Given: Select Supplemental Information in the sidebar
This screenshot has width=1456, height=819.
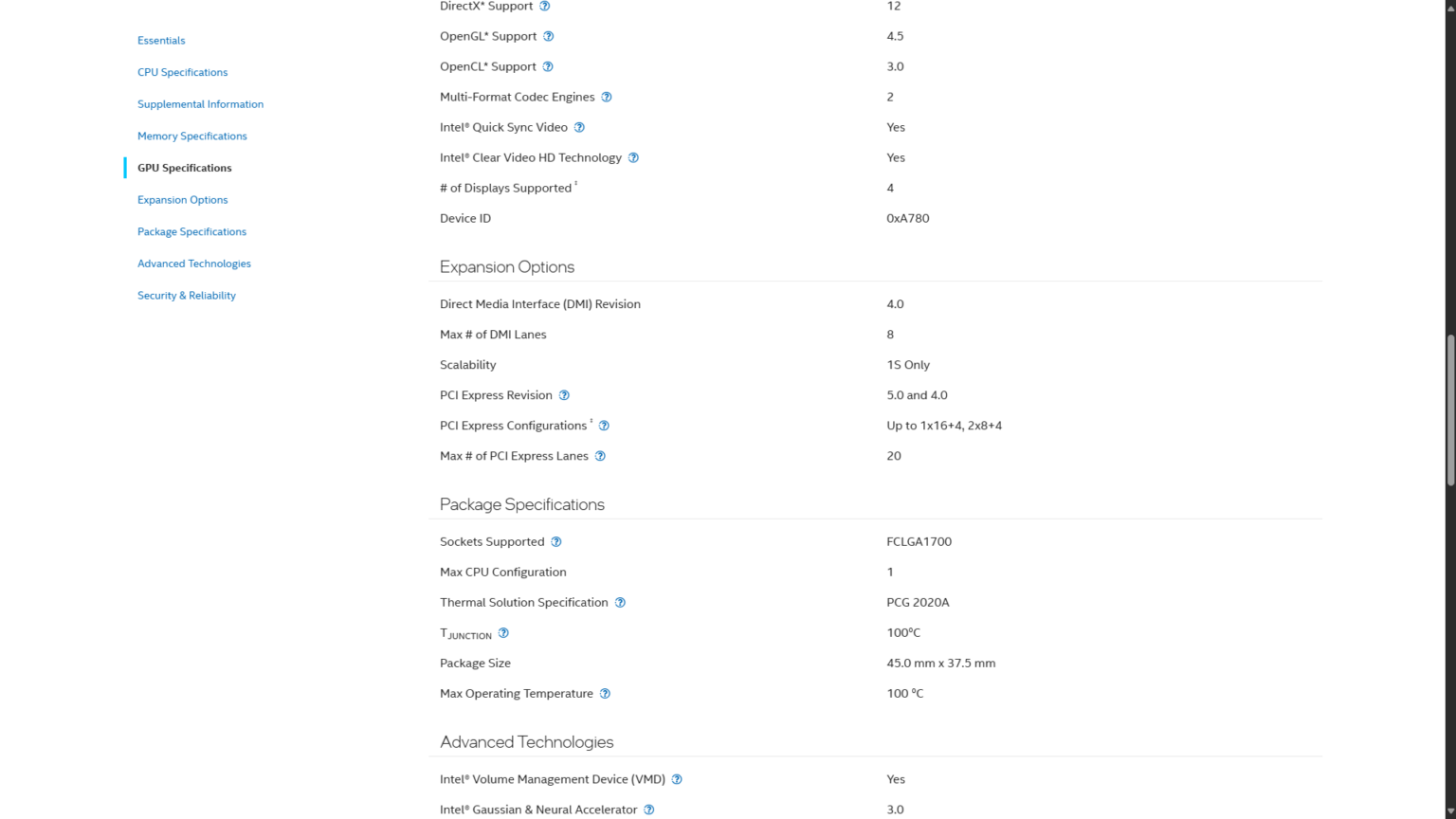Looking at the screenshot, I should (200, 104).
